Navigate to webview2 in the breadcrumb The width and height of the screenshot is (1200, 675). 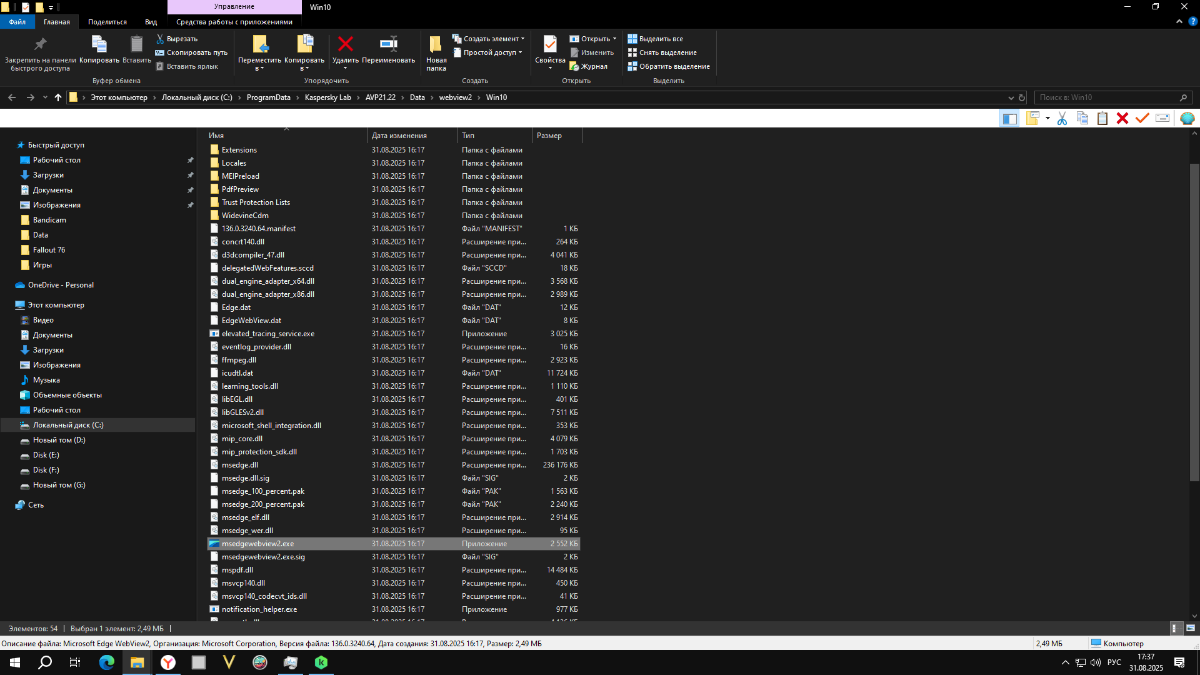point(454,97)
